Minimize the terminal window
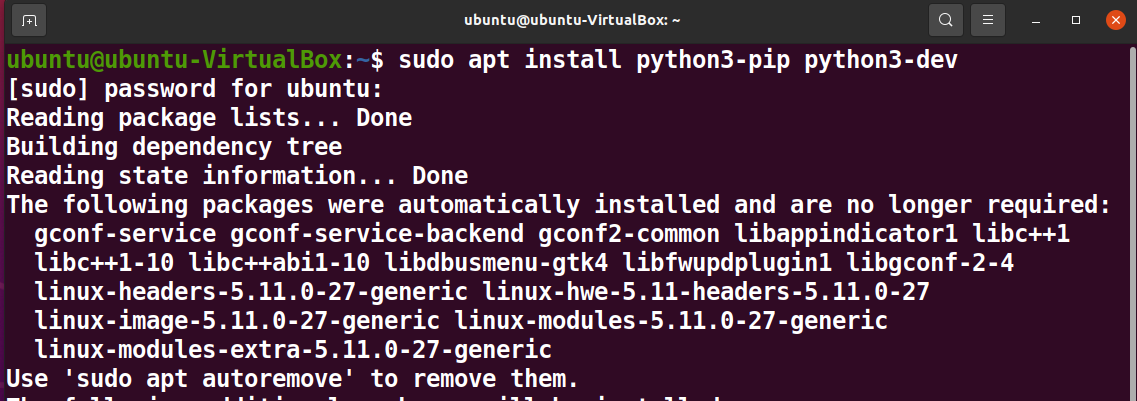 click(1037, 21)
